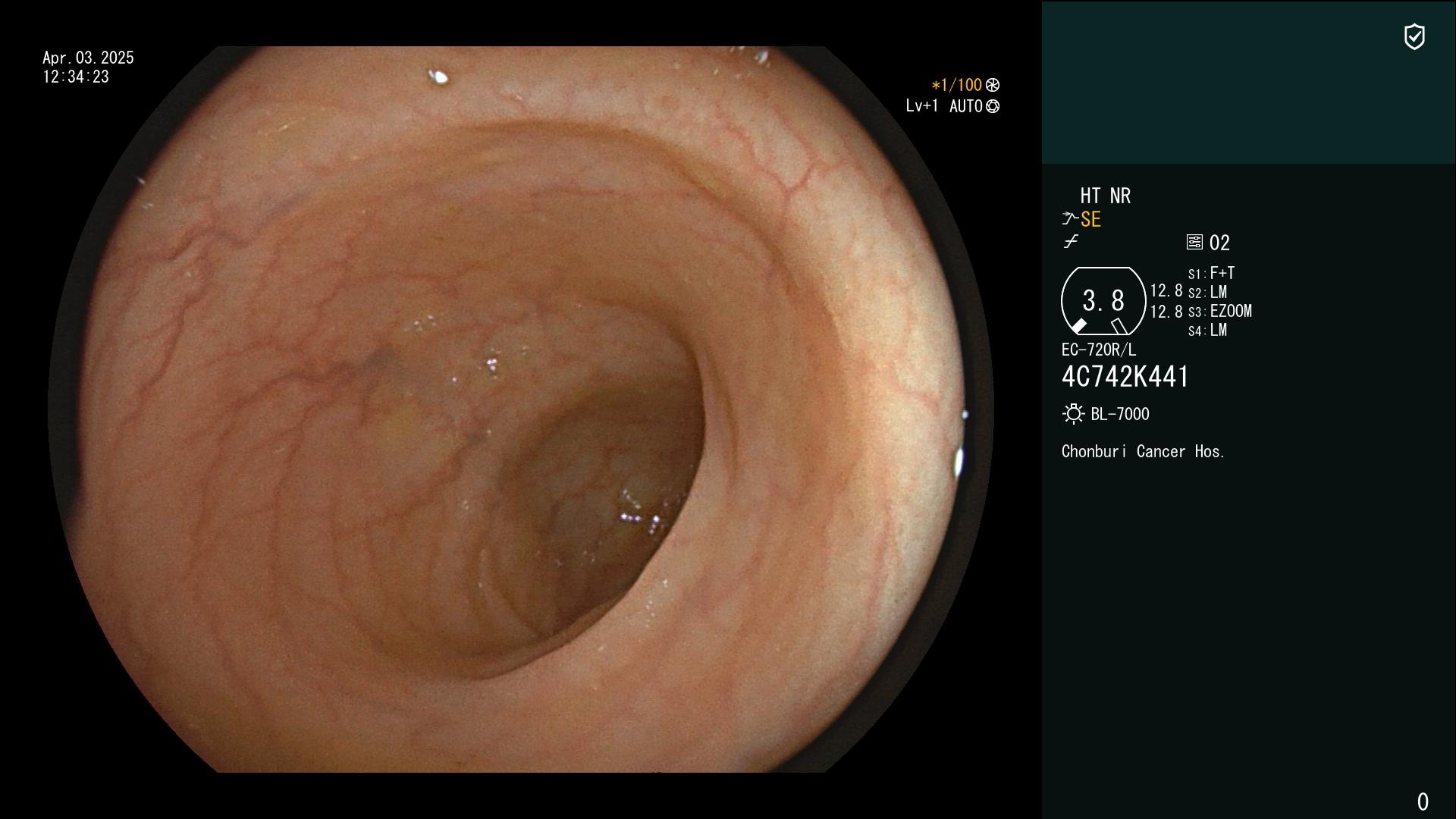Click the teal header panel
Viewport: 1456px width, 819px height.
point(1248,82)
